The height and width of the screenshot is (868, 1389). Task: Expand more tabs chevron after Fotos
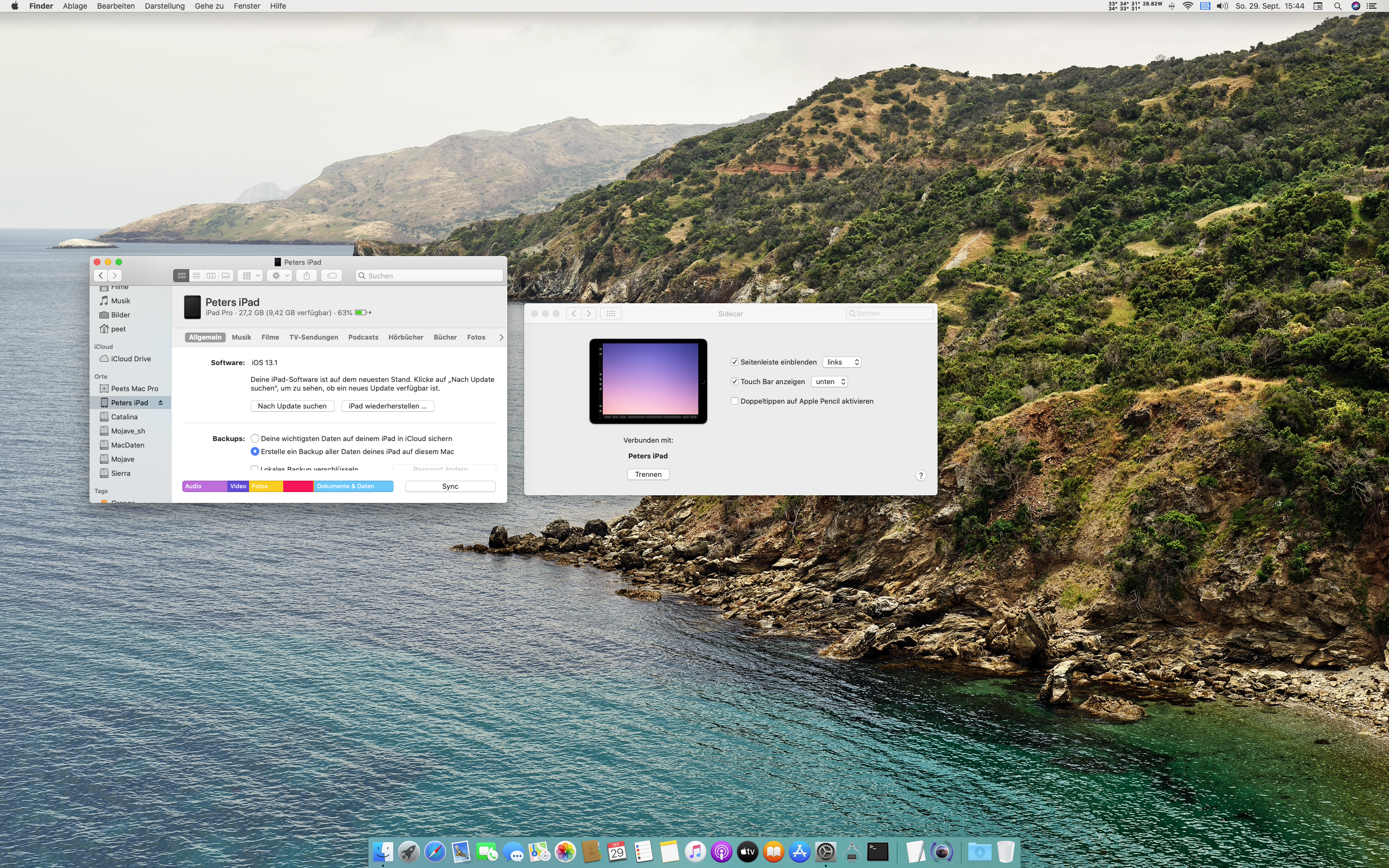point(501,337)
